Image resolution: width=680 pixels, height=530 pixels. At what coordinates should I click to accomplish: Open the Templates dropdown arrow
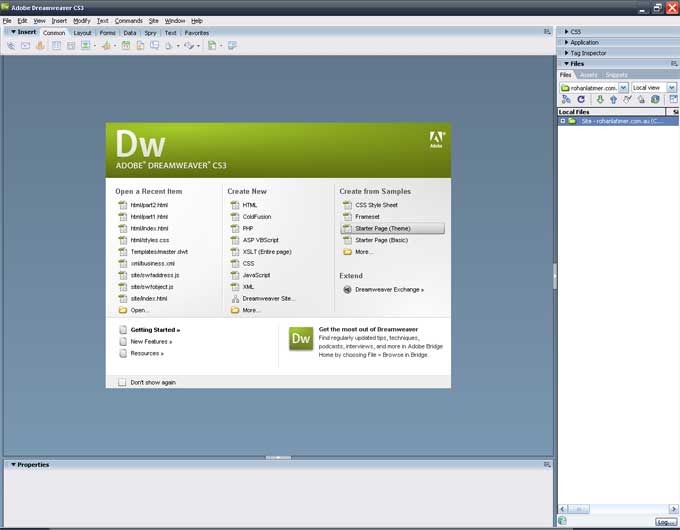(221, 46)
